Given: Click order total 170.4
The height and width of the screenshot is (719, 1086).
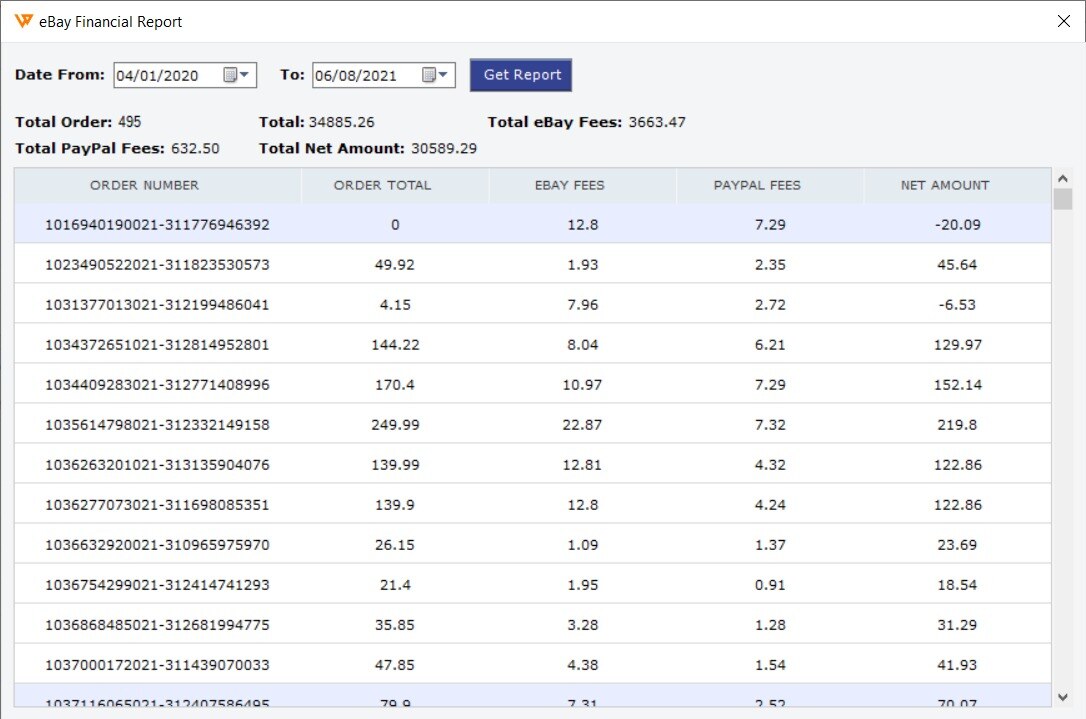Looking at the screenshot, I should (395, 385).
